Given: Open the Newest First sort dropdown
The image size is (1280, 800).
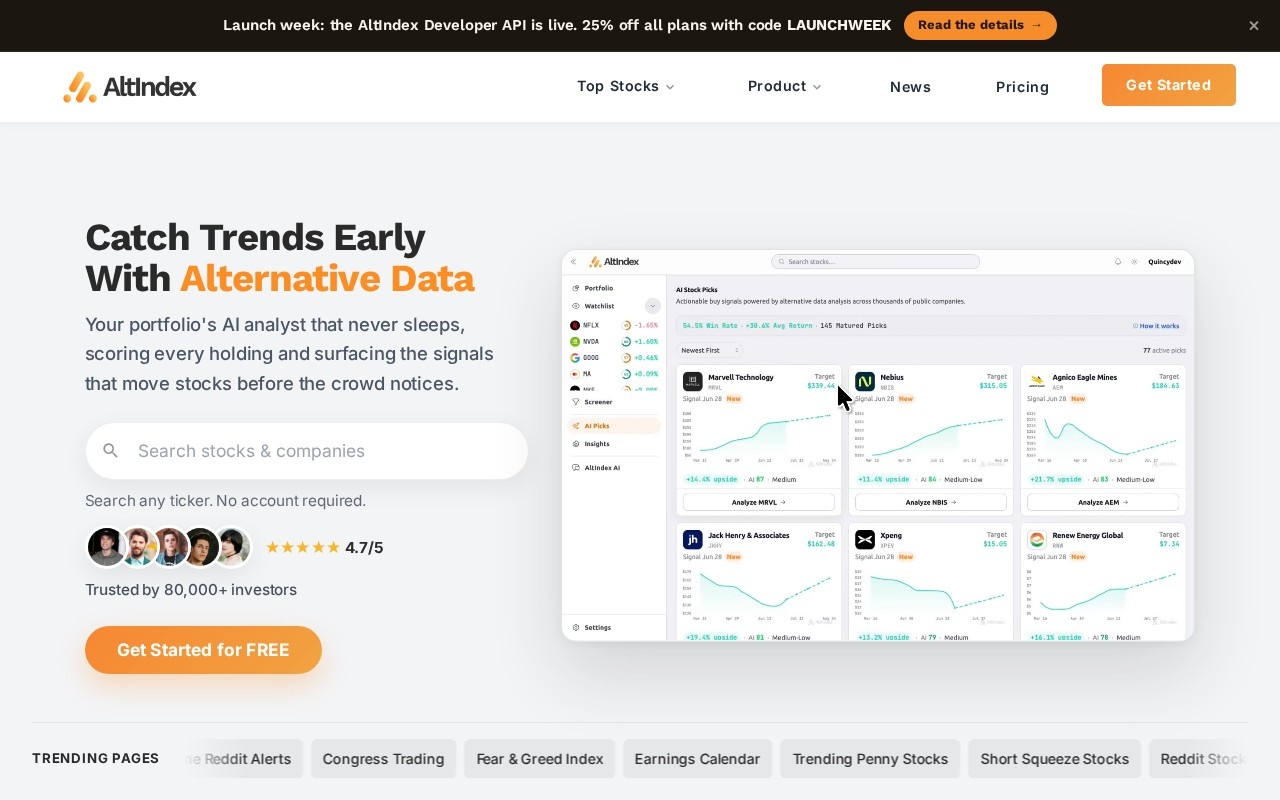Looking at the screenshot, I should pos(710,351).
